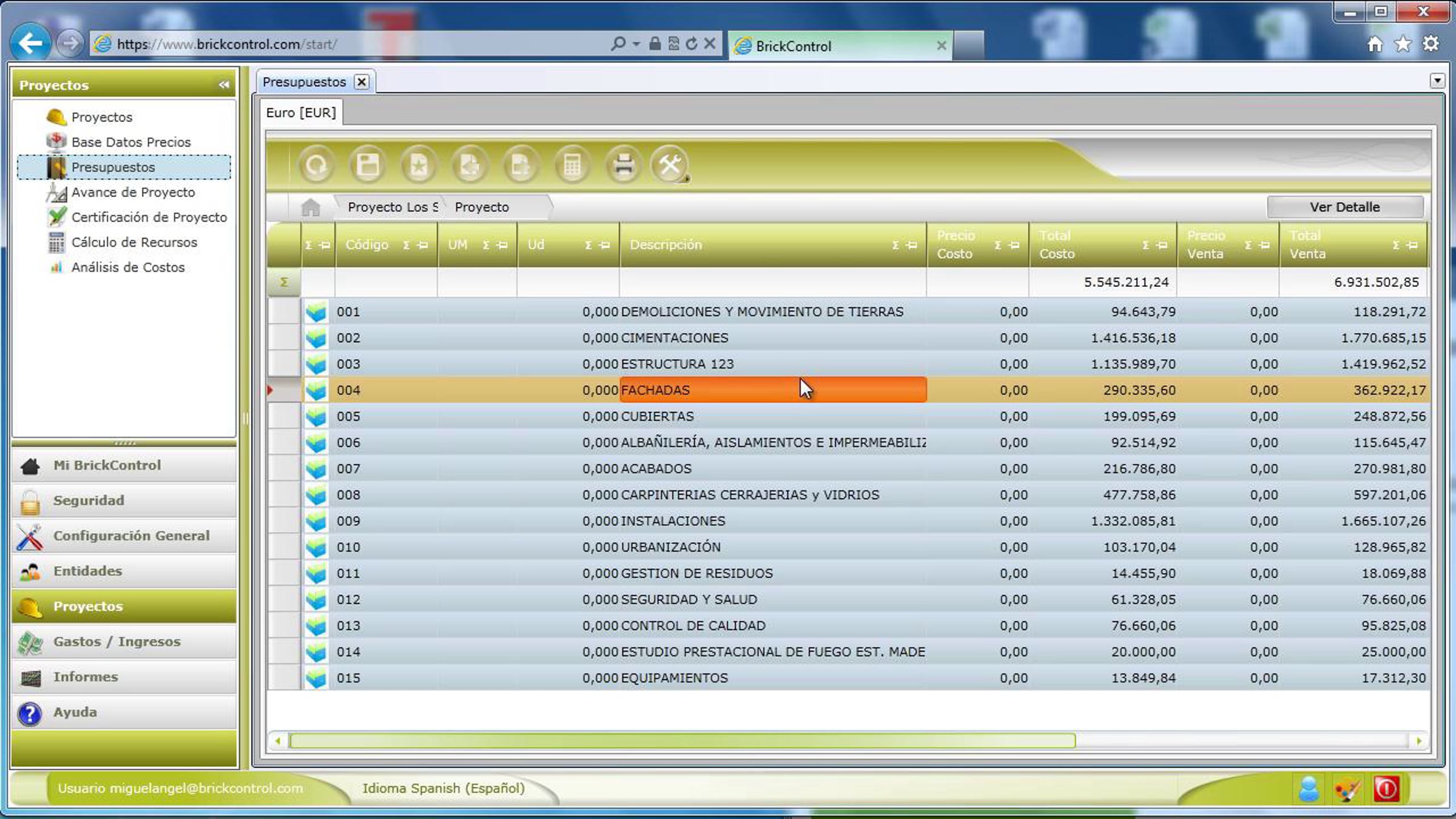Click the Proyecto Los S breadcrumb link

point(393,207)
